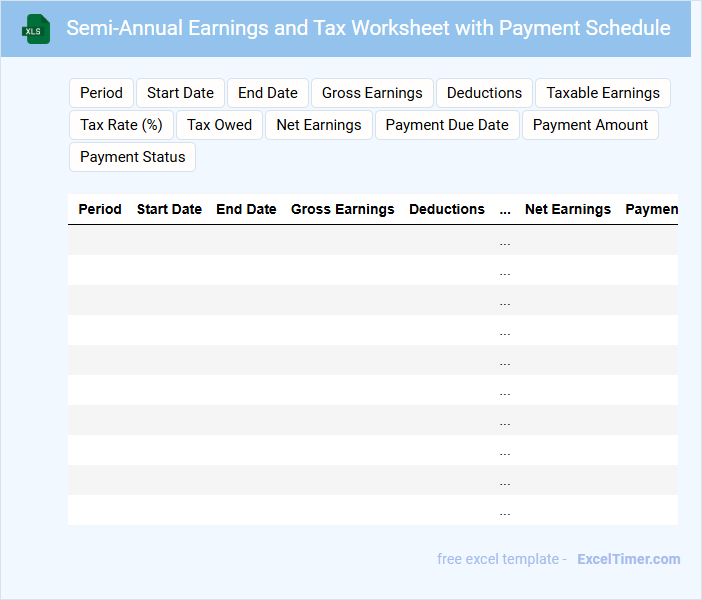The width and height of the screenshot is (702, 600).
Task: Select the Net Earnings tag button
Action: (x=319, y=125)
